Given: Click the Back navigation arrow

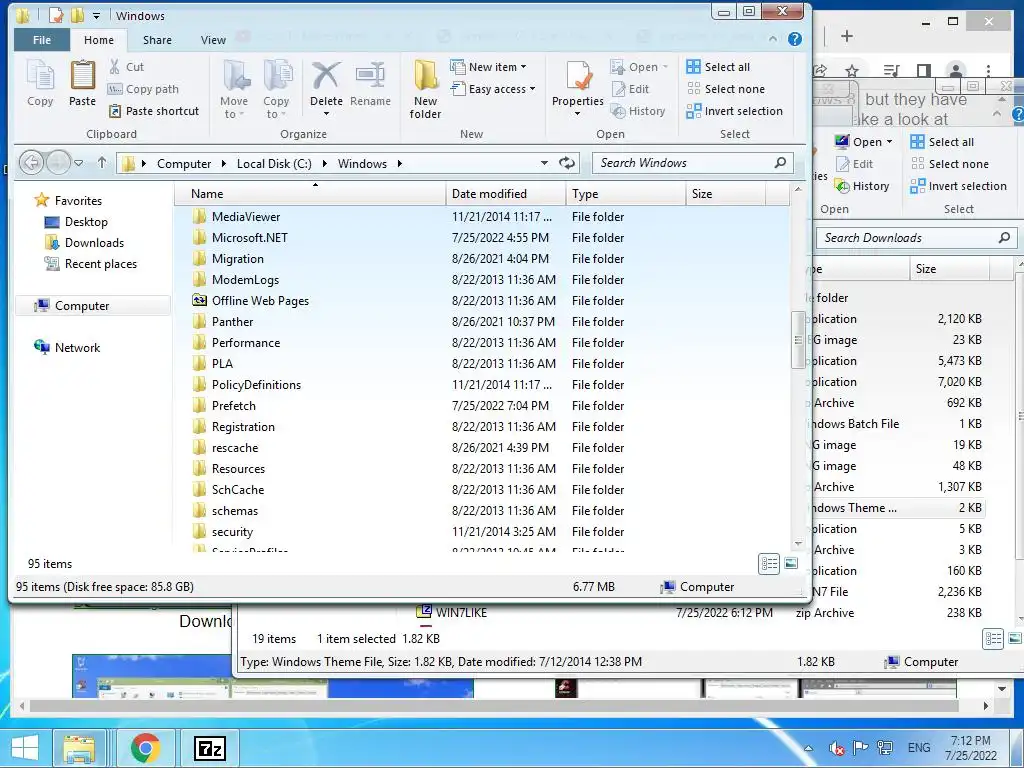Looking at the screenshot, I should (x=31, y=163).
